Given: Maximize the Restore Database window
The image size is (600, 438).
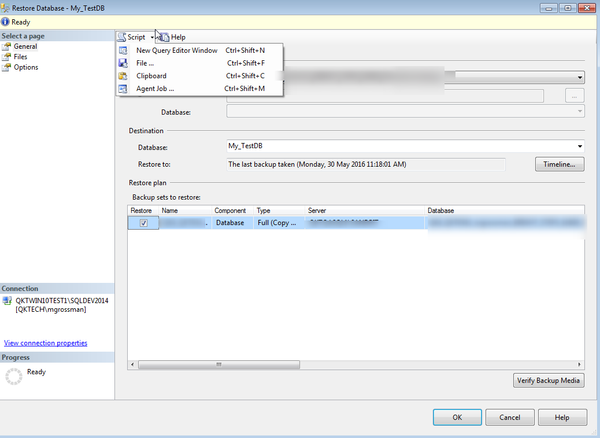Looking at the screenshot, I should pyautogui.click(x=568, y=8).
